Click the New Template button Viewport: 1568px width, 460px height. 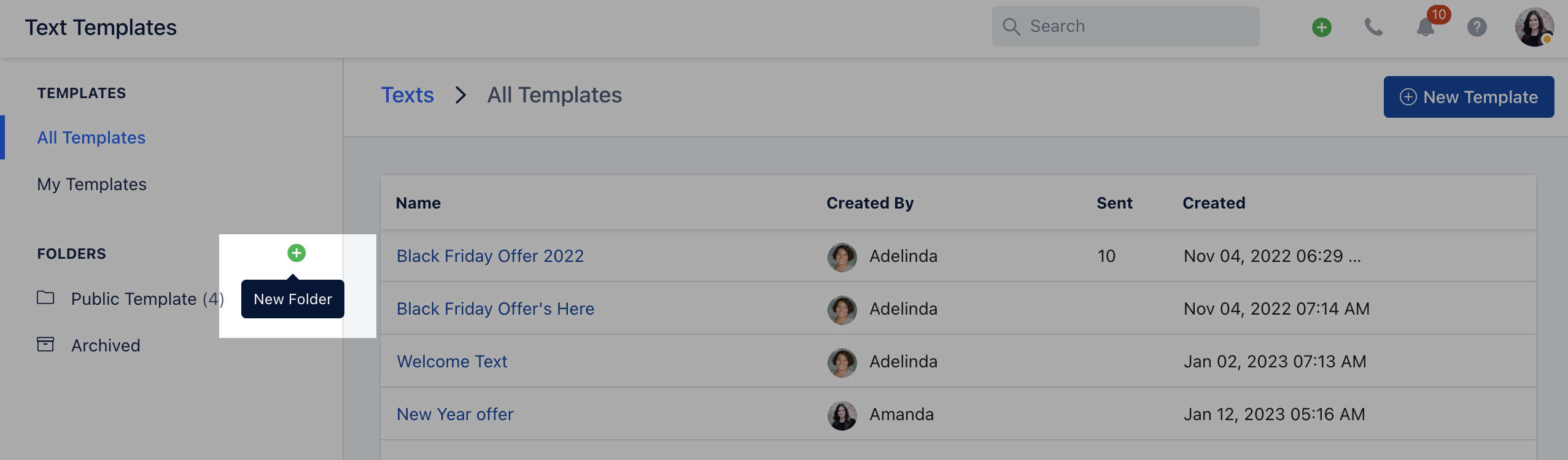pos(1469,97)
